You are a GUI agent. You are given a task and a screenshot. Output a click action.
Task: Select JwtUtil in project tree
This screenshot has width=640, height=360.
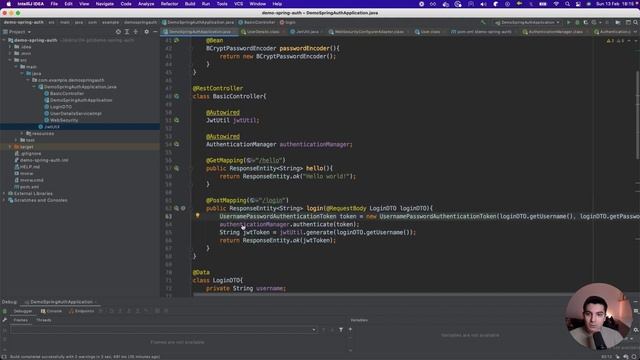[49, 127]
